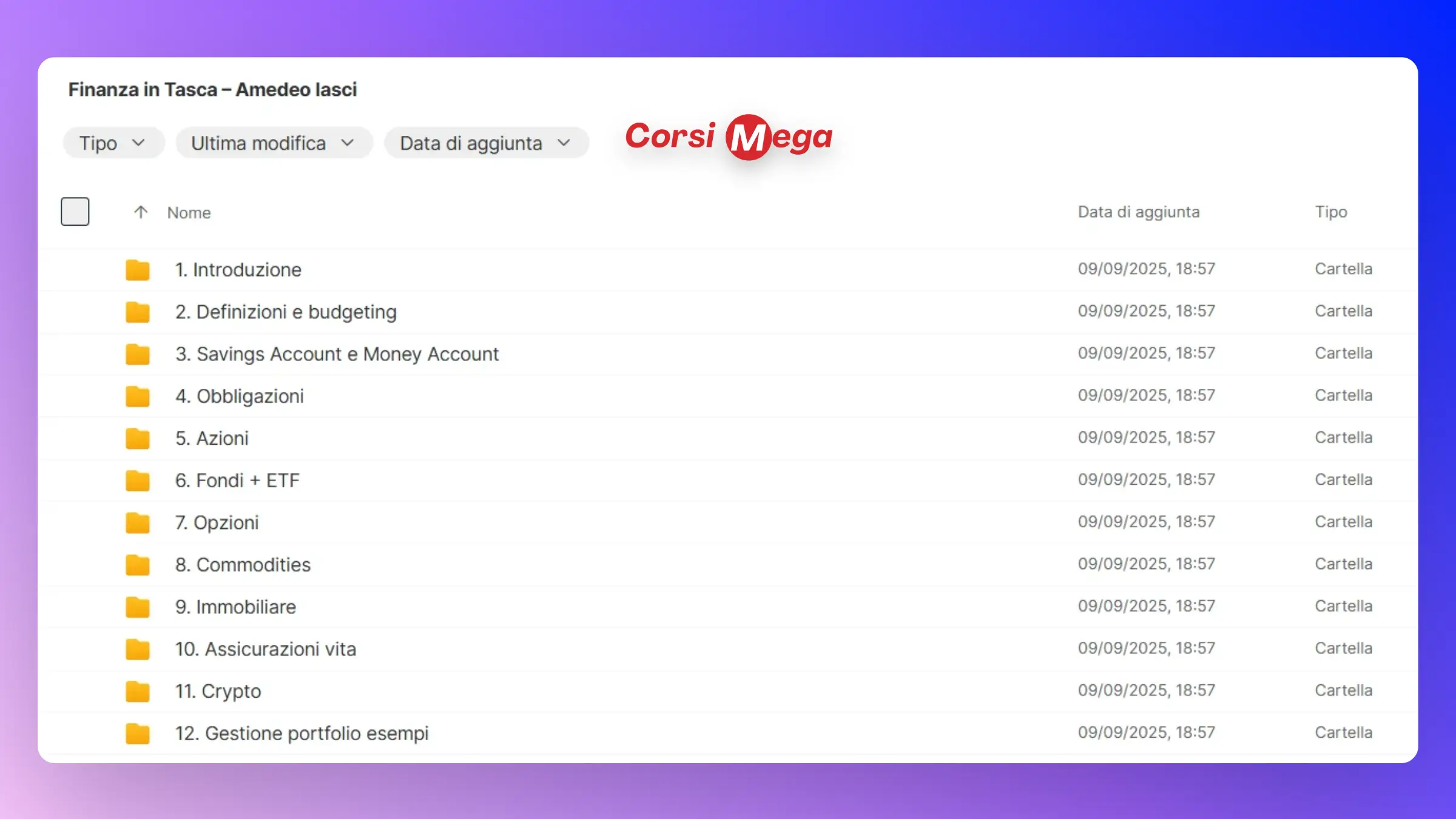The image size is (1456, 819).
Task: Open the 9. Immobiliare folder
Action: coord(235,607)
